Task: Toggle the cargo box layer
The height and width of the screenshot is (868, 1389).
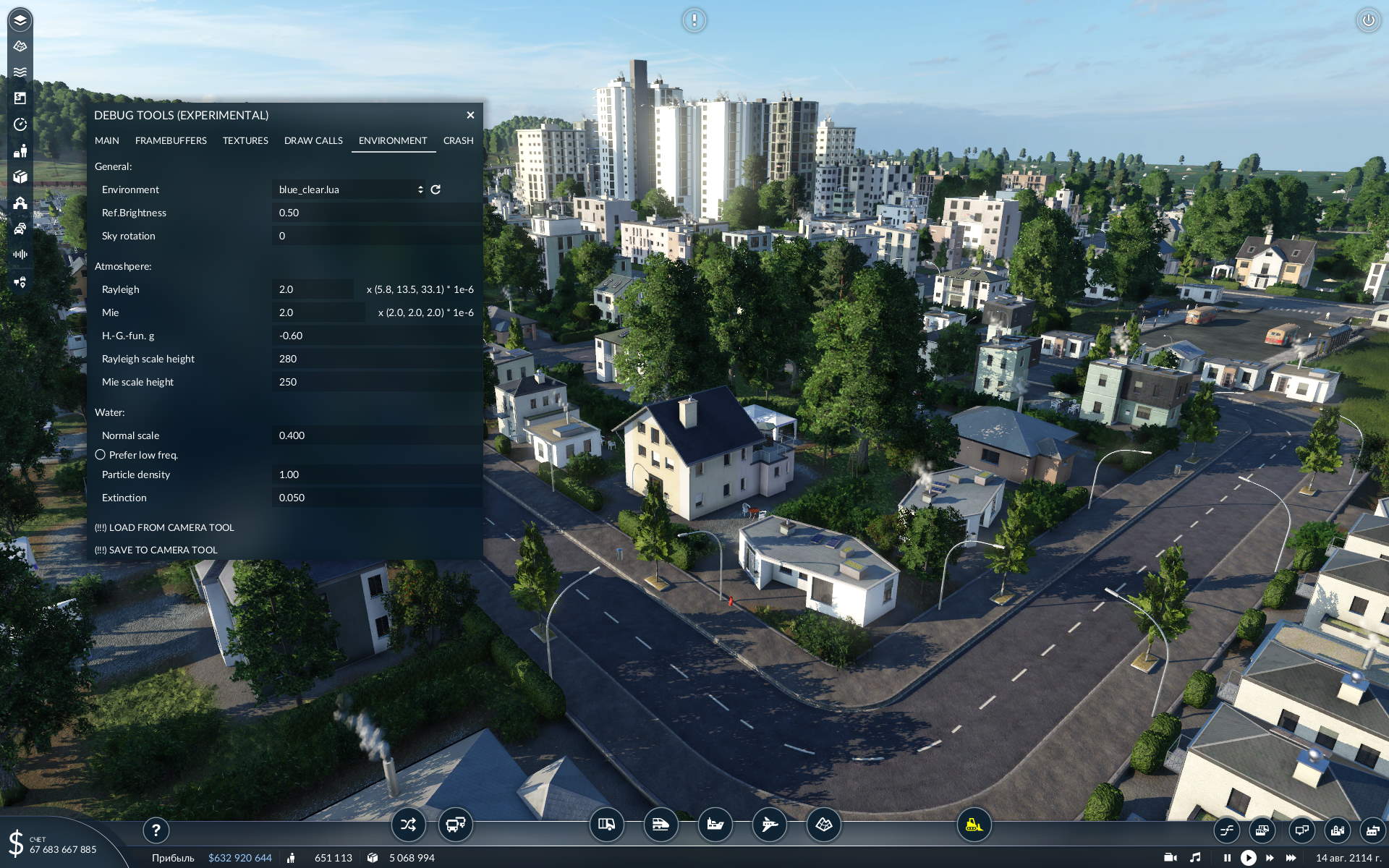Action: 20,176
